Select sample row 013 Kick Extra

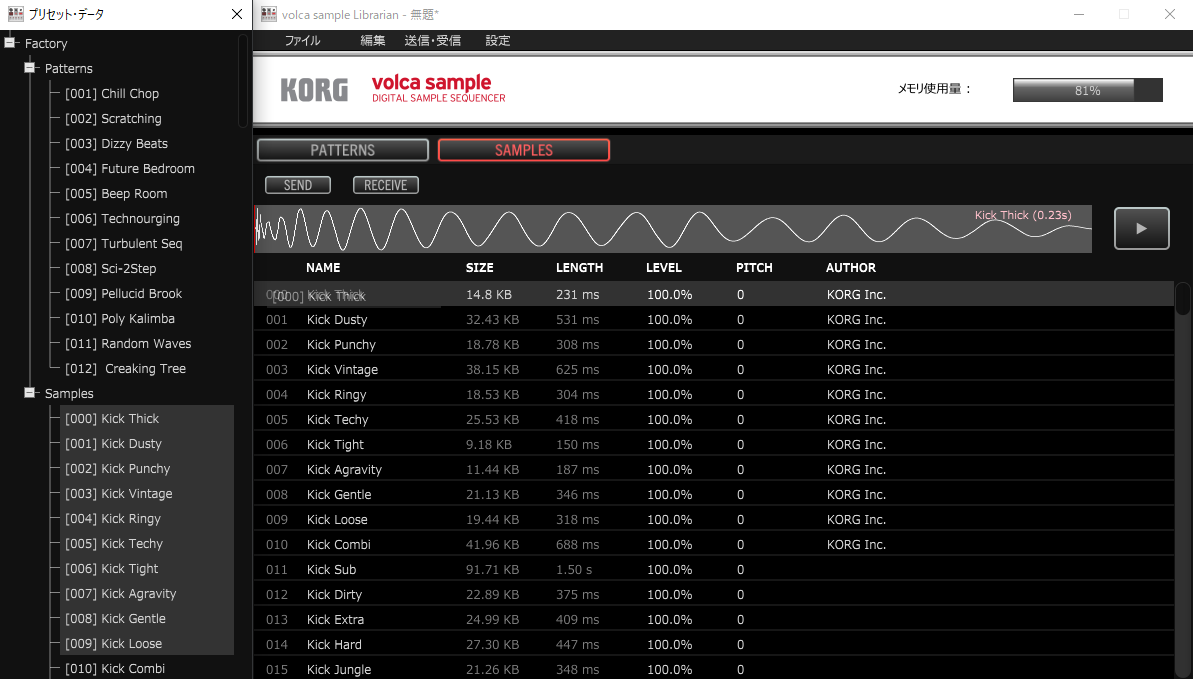(x=714, y=620)
